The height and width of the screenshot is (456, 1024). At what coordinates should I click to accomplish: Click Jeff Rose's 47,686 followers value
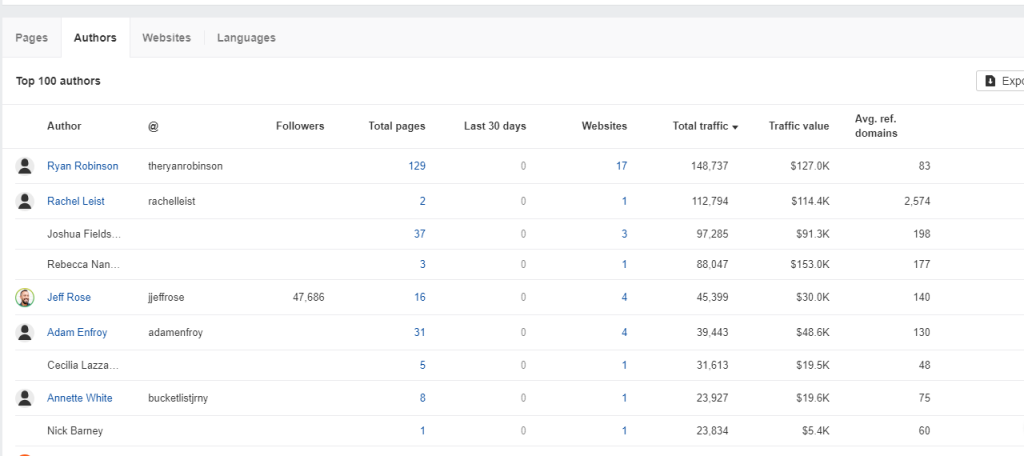308,297
